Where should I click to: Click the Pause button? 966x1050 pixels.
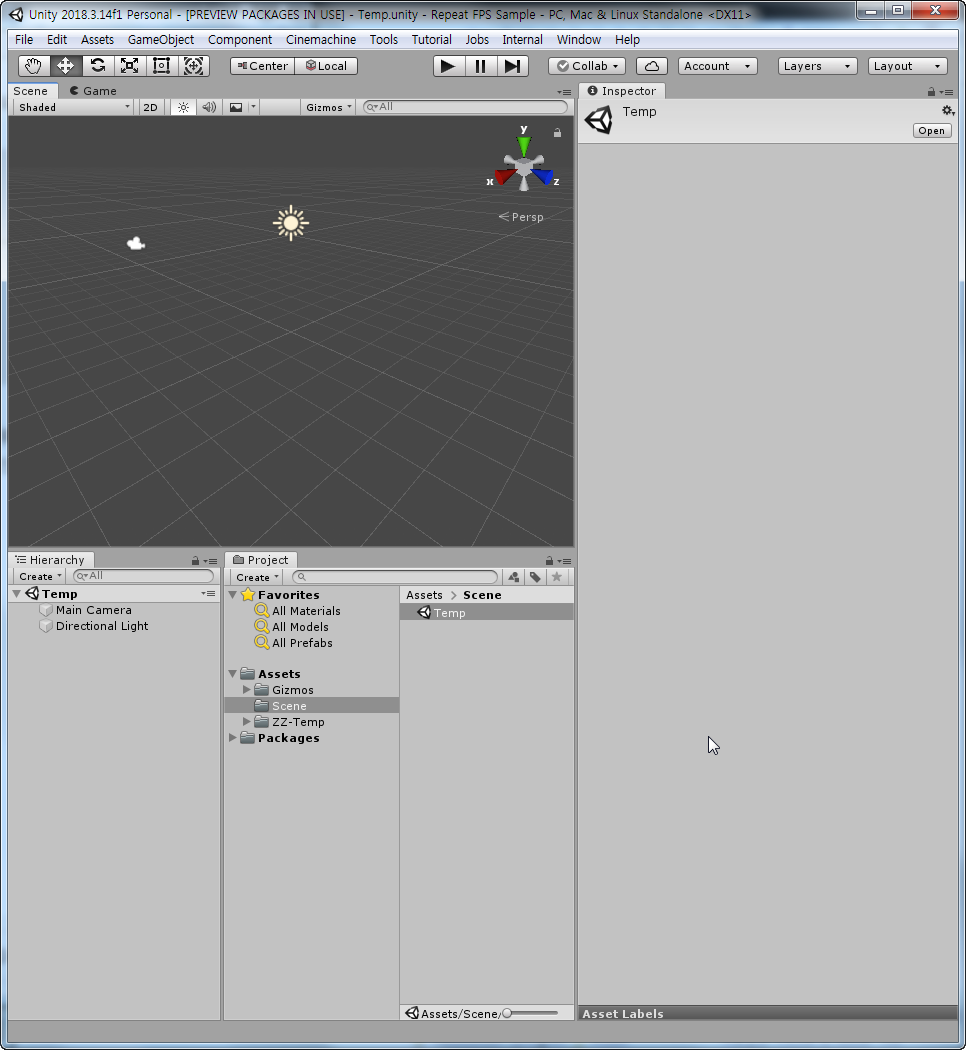click(481, 66)
